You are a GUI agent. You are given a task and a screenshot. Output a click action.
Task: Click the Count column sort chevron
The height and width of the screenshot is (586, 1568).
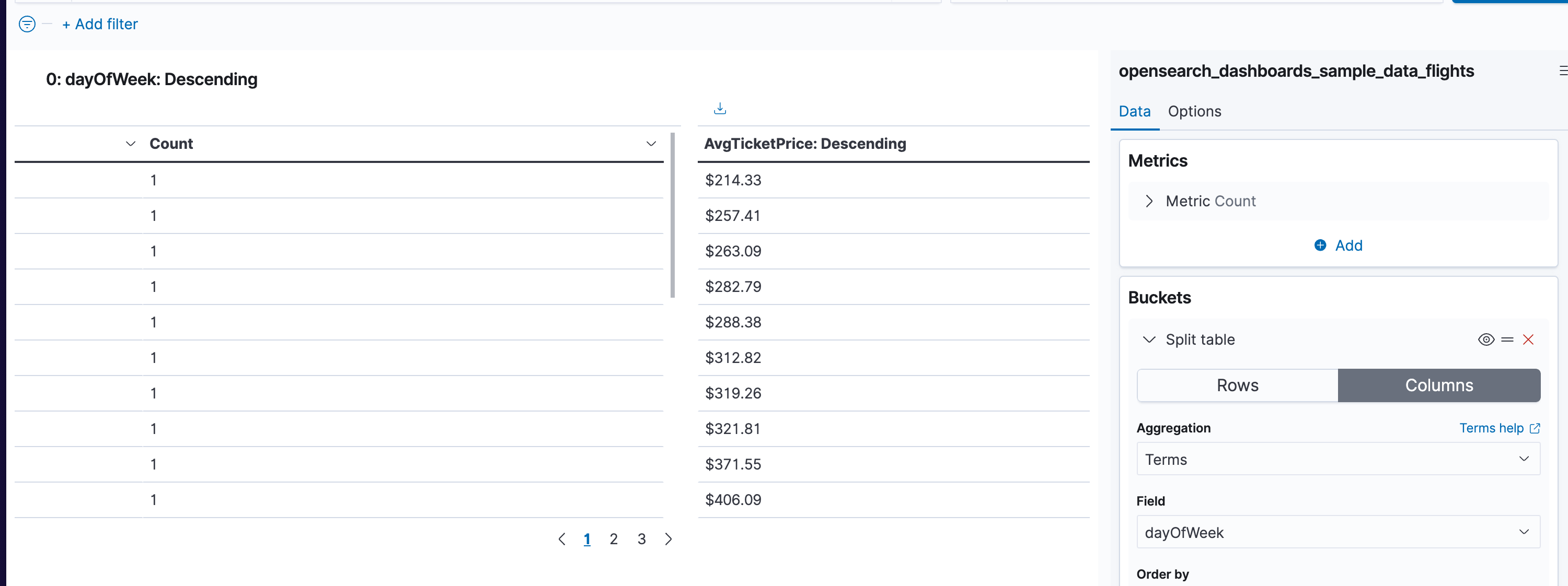[130, 144]
